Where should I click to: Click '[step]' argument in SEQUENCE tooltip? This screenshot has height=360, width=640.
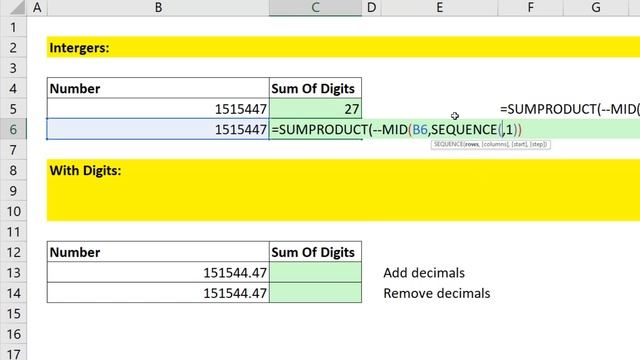pyautogui.click(x=538, y=144)
